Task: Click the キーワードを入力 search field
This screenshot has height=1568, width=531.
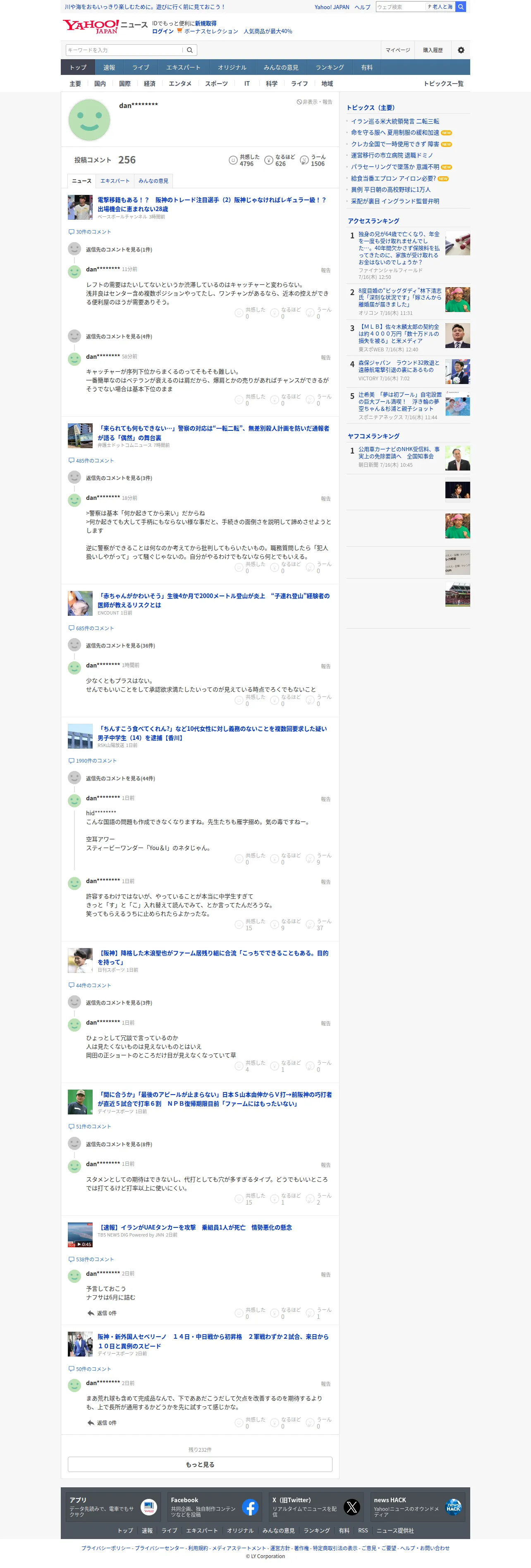Action: coord(124,50)
